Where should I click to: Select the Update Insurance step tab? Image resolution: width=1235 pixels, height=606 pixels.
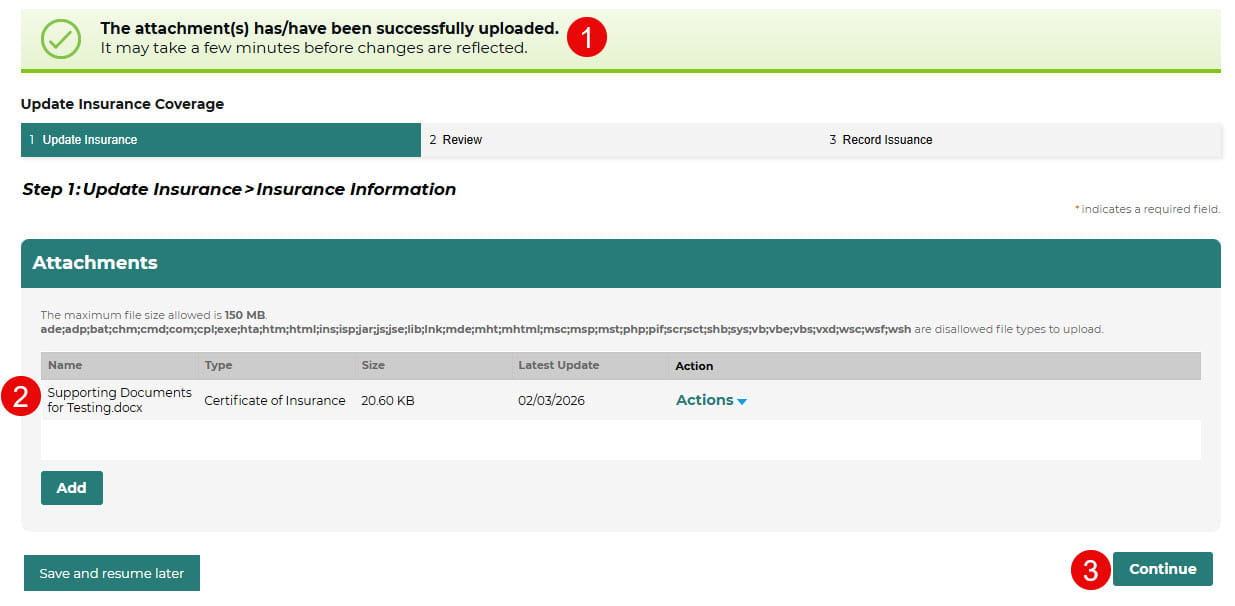pos(221,140)
